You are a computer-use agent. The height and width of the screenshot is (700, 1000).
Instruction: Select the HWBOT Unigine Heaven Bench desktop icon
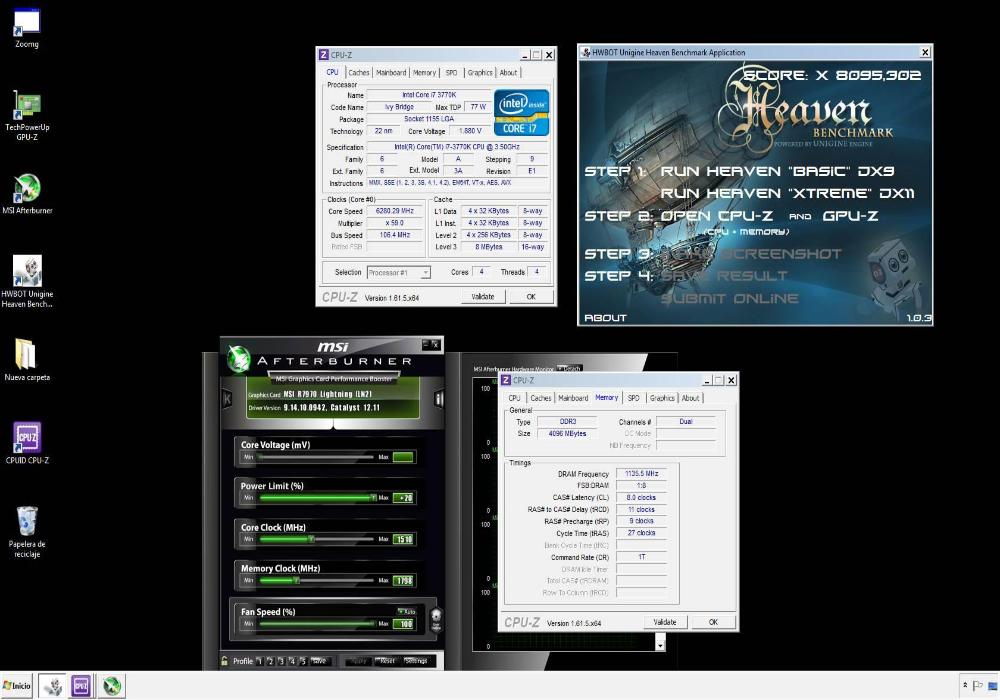[27, 281]
